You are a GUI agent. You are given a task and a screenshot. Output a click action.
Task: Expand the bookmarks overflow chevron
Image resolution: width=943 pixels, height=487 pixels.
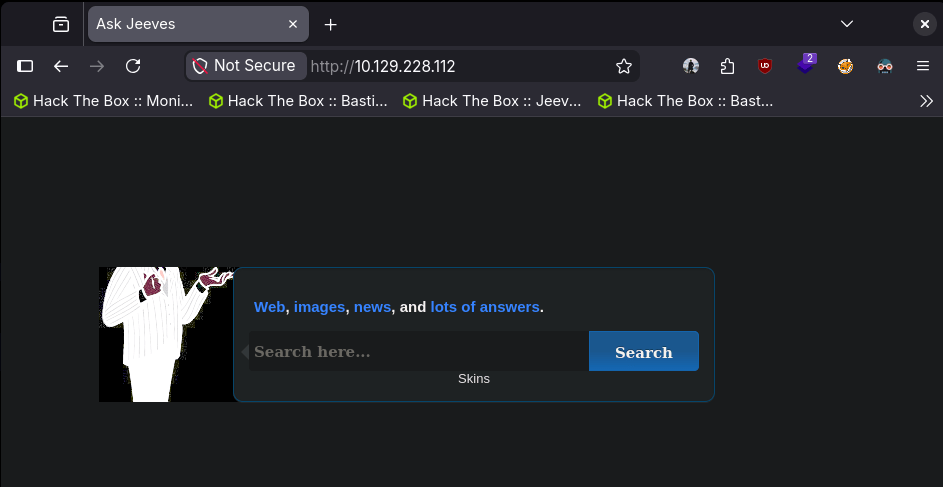[926, 100]
